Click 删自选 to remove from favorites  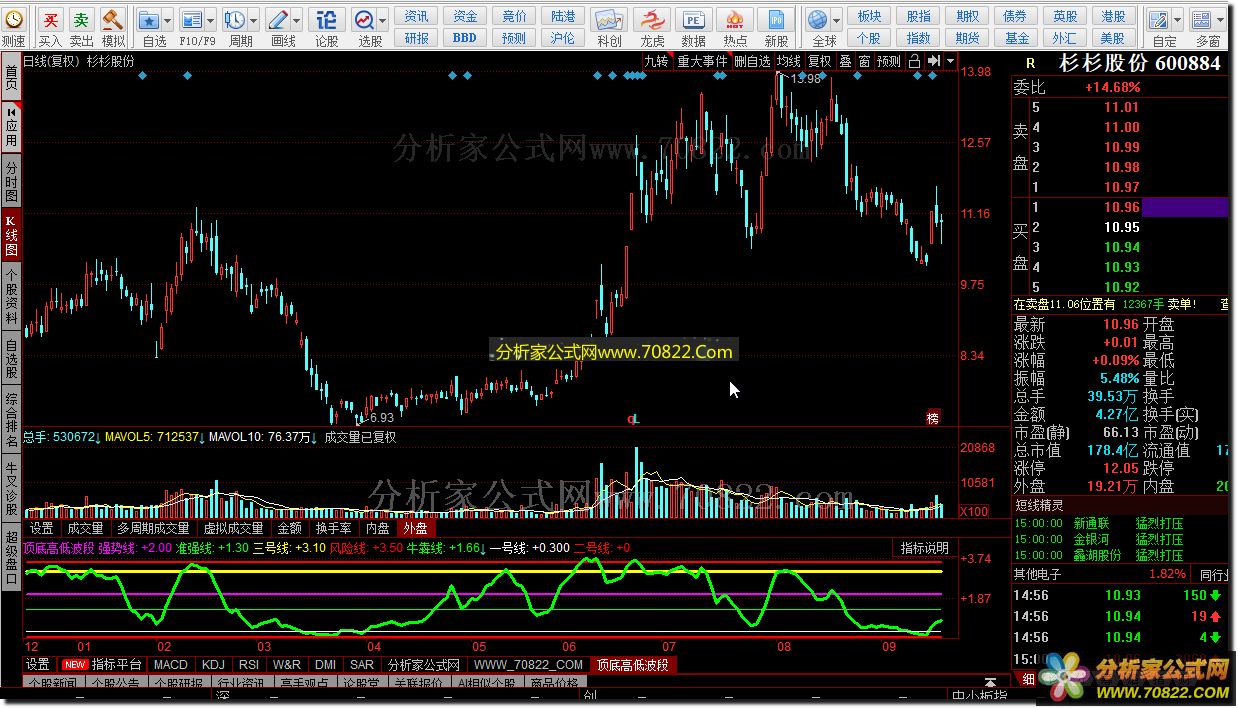click(x=752, y=61)
